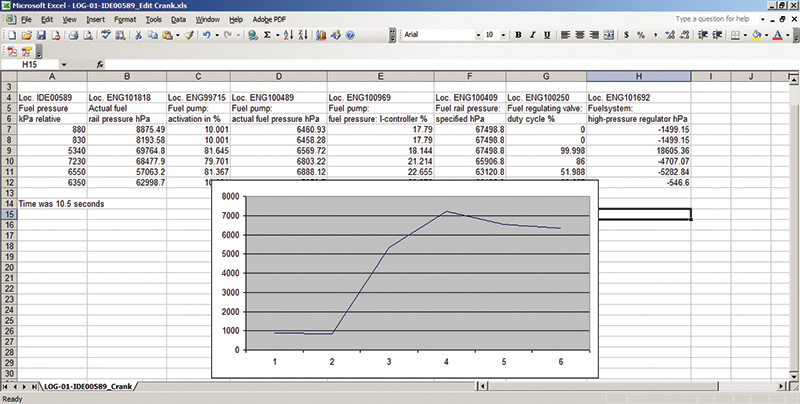Click the fuel pressure line chart
This screenshot has width=800, height=404.
point(405,279)
